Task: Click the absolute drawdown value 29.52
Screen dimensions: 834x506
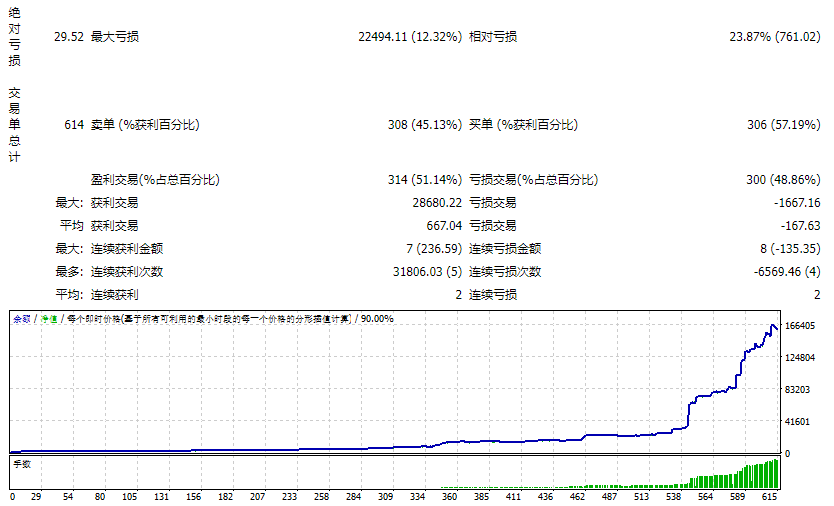Action: 69,37
